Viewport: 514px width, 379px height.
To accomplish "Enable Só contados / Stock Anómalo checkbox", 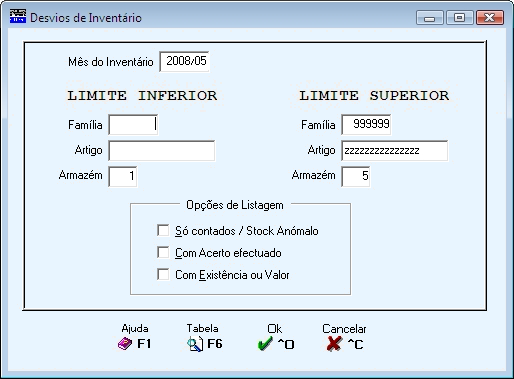I will (x=163, y=231).
